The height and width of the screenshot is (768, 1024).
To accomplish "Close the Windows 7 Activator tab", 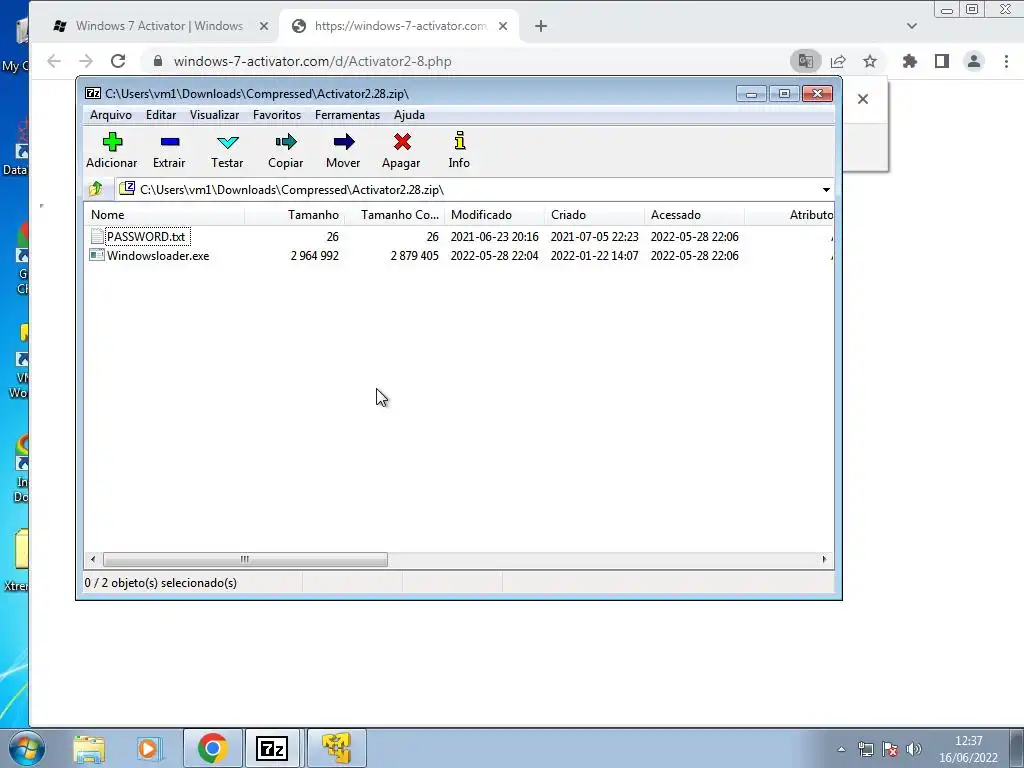I will 264,26.
